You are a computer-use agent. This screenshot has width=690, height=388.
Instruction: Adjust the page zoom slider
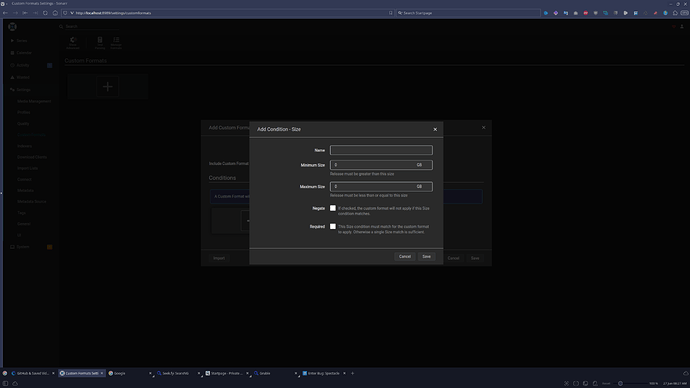click(x=631, y=384)
